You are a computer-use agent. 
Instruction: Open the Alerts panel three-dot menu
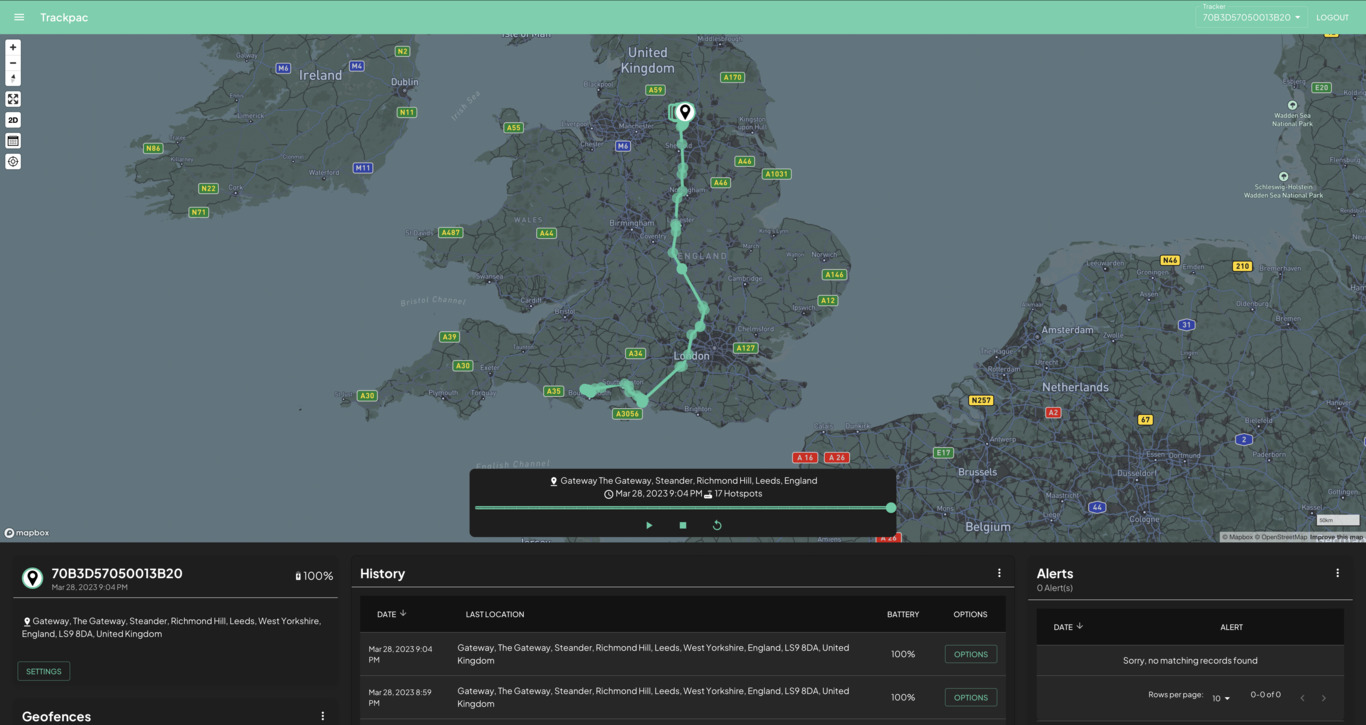coord(1337,573)
